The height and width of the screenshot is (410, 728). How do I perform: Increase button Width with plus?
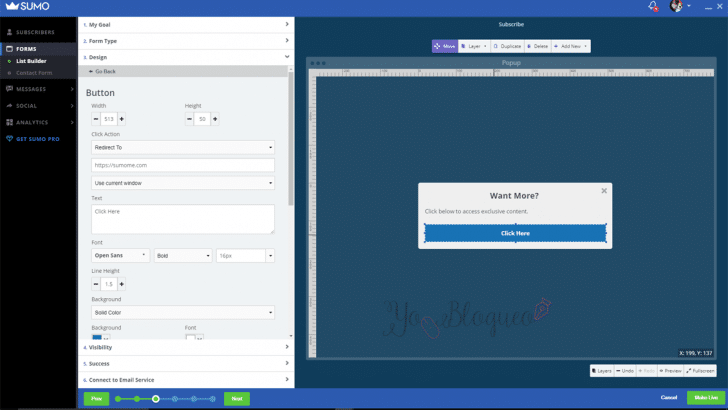click(122, 119)
